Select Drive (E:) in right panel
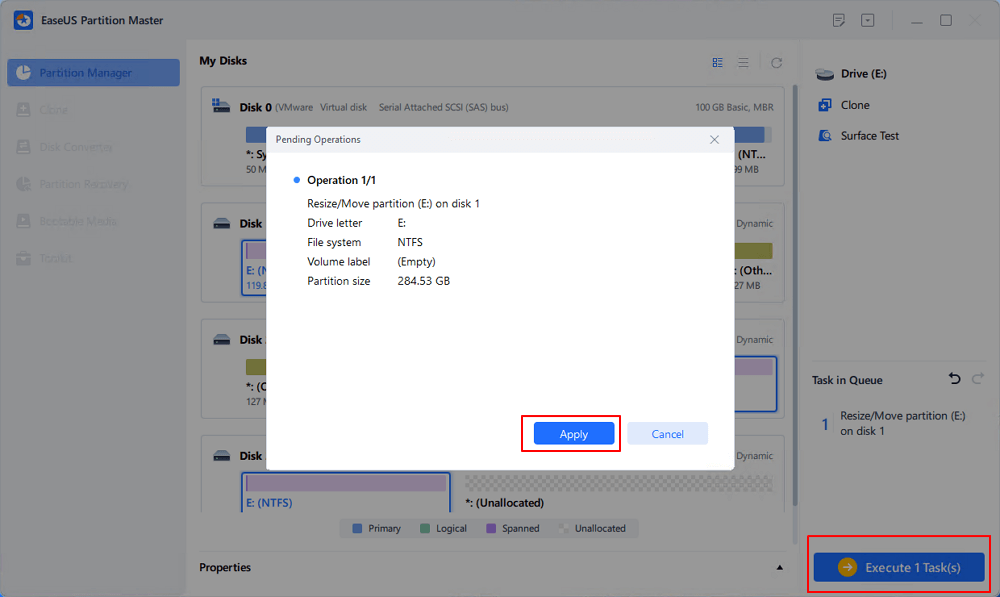The width and height of the screenshot is (1000, 597). point(851,74)
